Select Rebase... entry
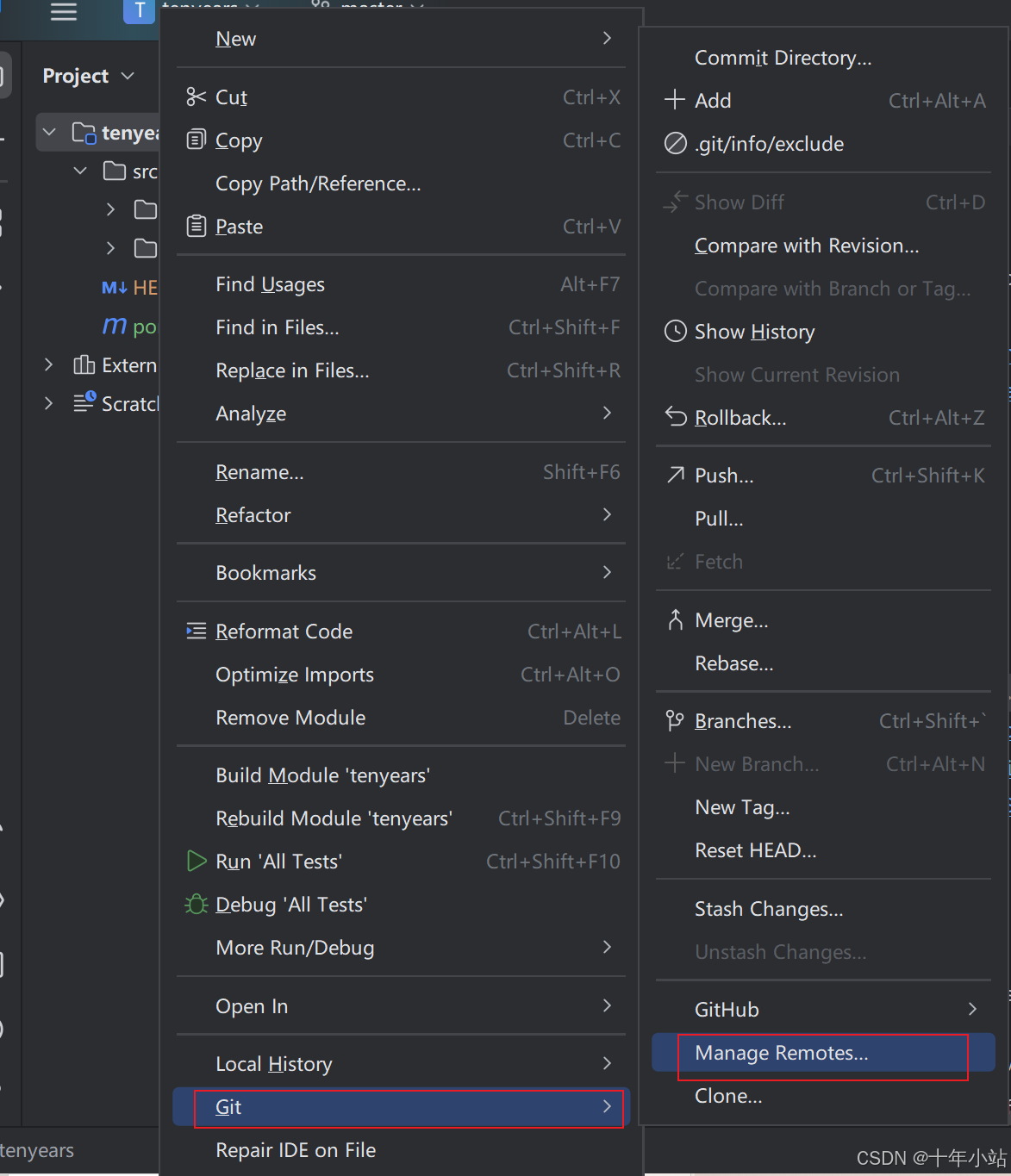 [824, 663]
